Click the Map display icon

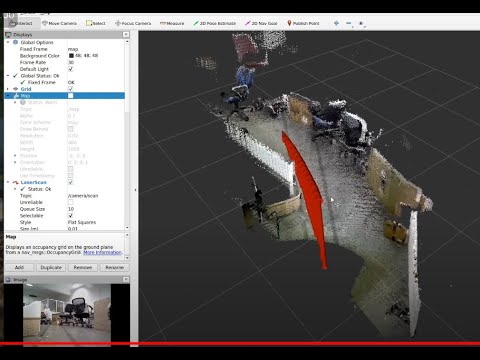[16, 96]
